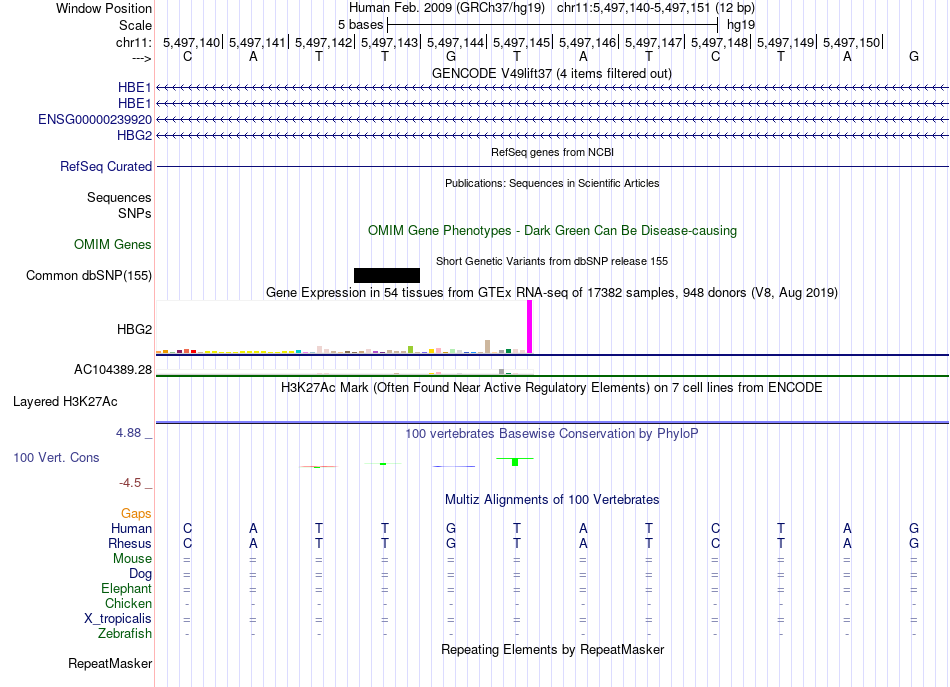Open 'Repeating Elements by RepeatMasker' title

tap(553, 649)
